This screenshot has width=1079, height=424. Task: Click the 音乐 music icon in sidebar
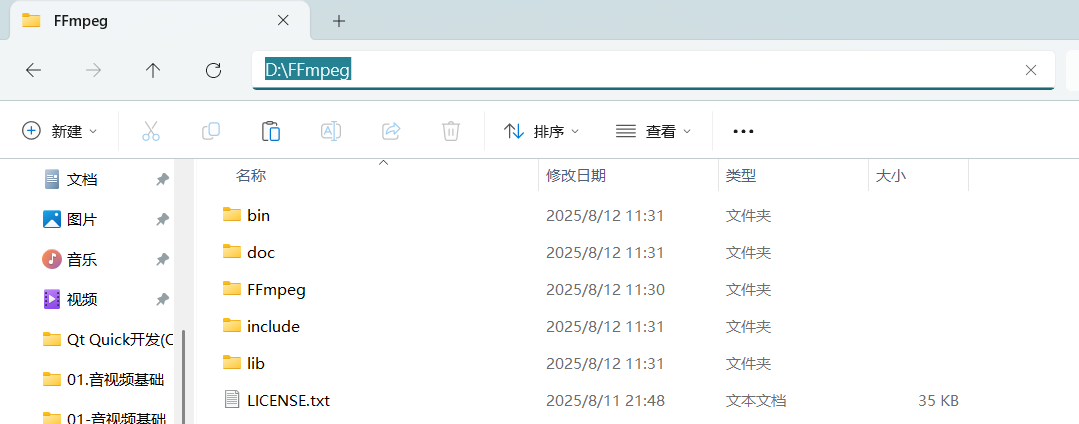[52, 259]
